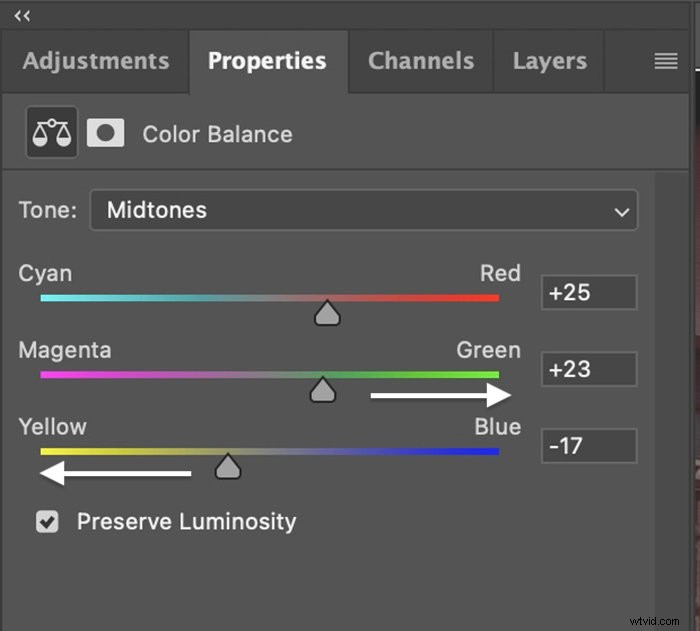The height and width of the screenshot is (631, 700).
Task: Click the Red label
Action: click(x=500, y=273)
